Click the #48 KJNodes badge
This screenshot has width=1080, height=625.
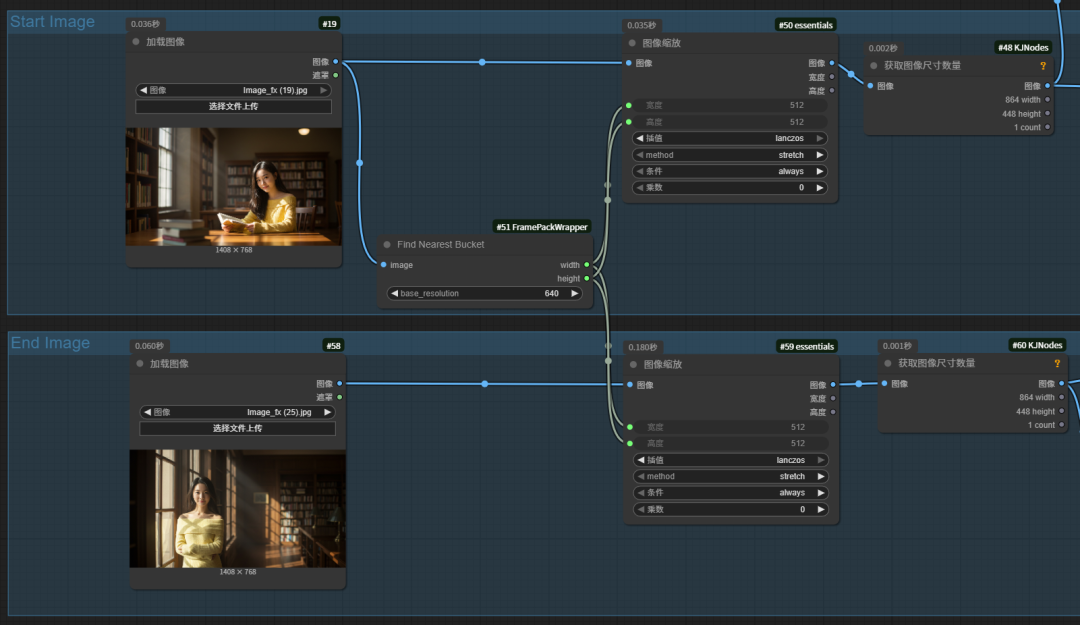(1023, 48)
